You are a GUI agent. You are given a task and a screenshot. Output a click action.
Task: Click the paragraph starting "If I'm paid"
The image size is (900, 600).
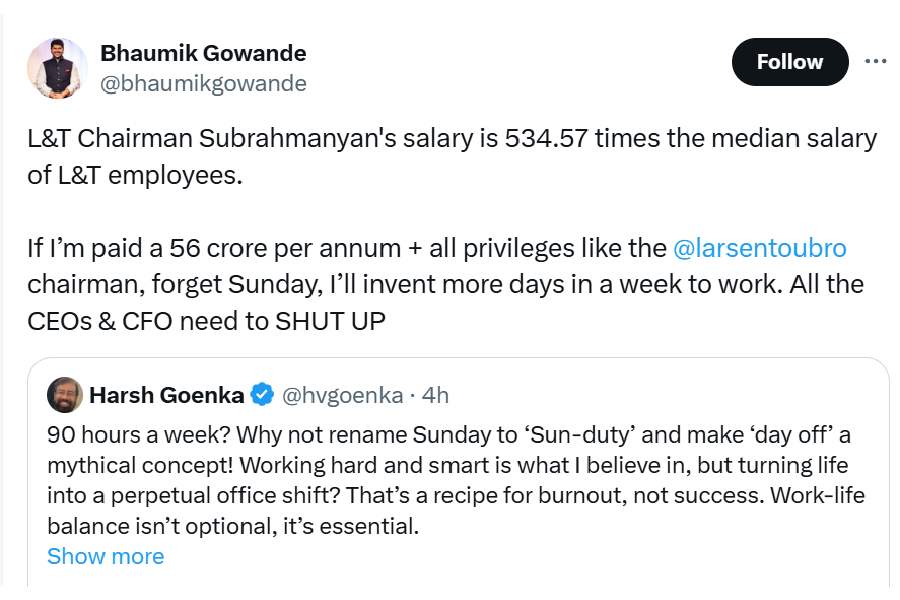pos(440,283)
